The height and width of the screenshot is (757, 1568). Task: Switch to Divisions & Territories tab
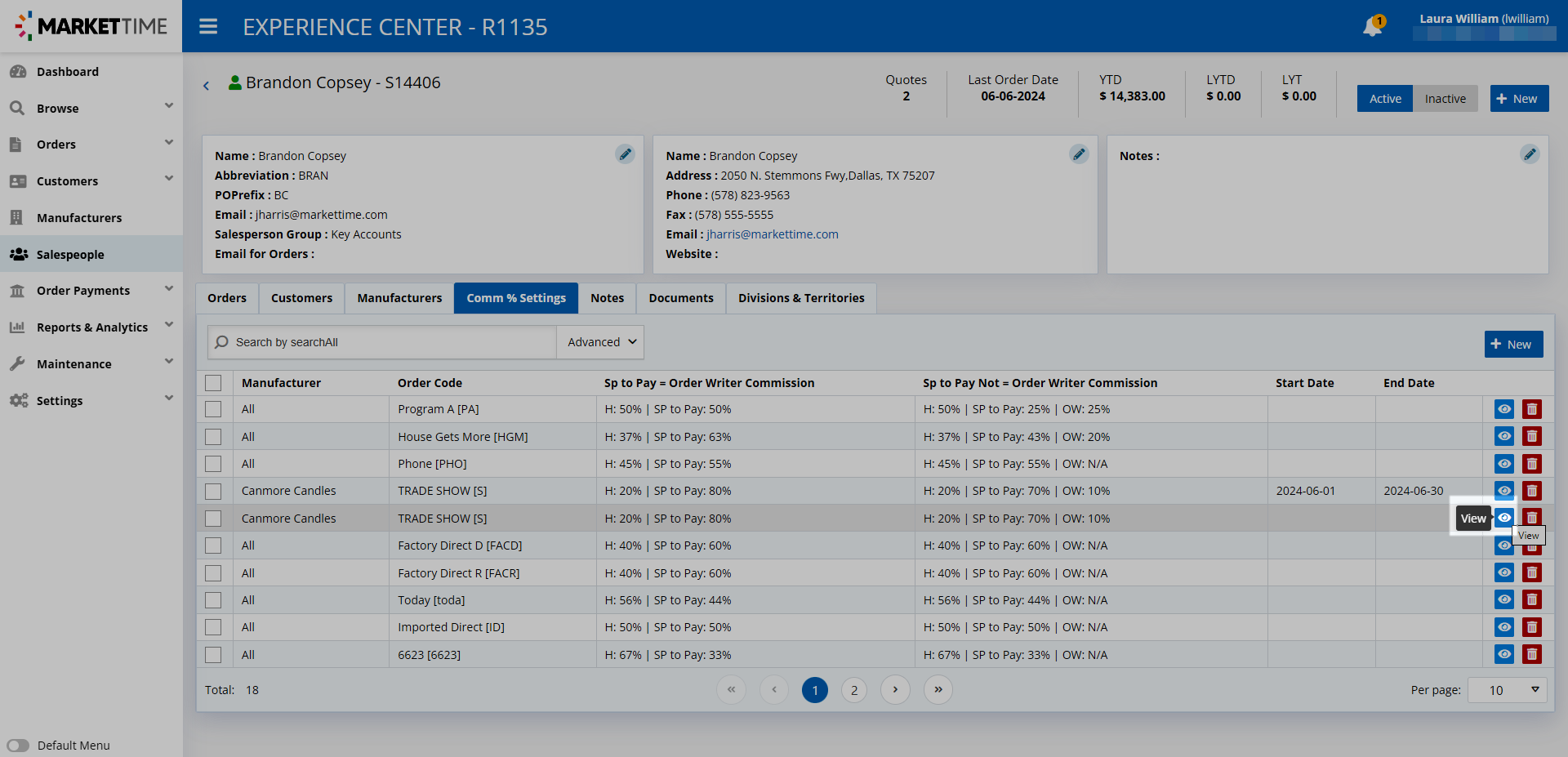pyautogui.click(x=800, y=298)
